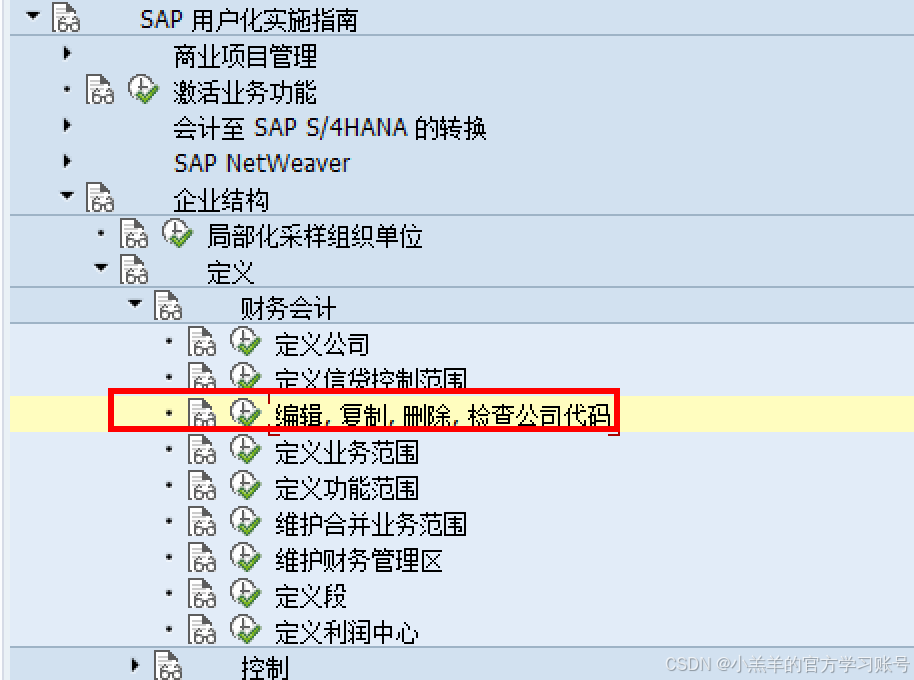The height and width of the screenshot is (680, 914).
Task: Open documentation icon for SAP 用户化实施指南
Action: pyautogui.click(x=66, y=17)
